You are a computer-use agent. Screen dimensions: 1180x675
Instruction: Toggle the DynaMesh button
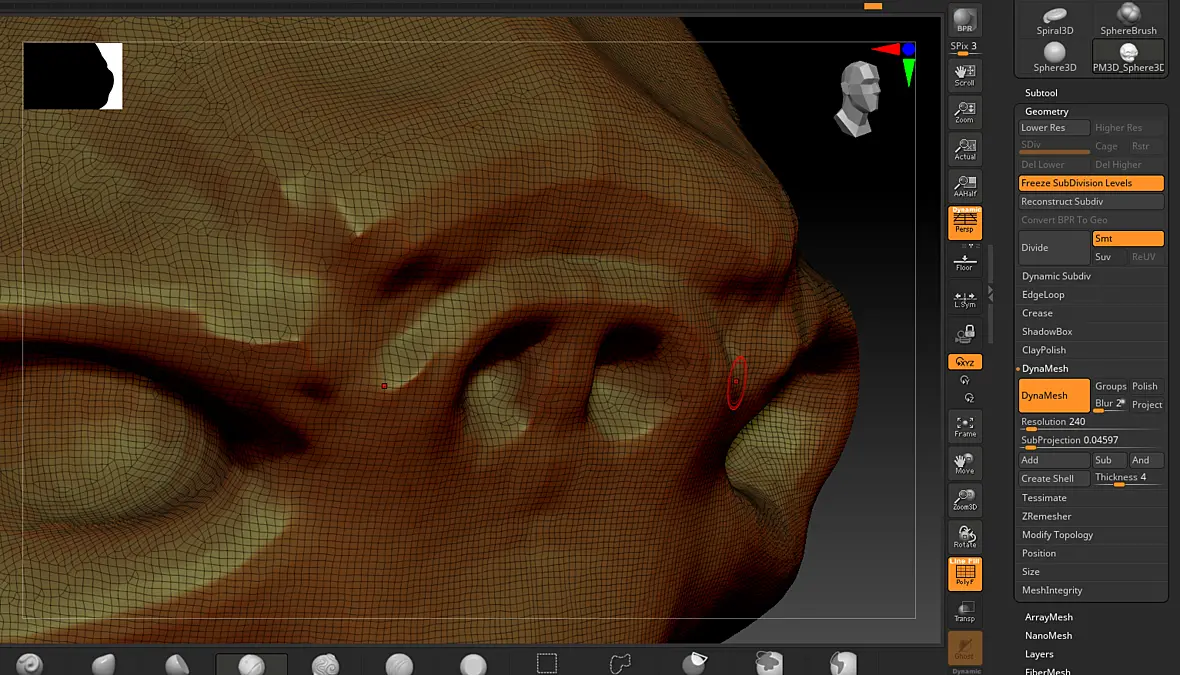pos(1054,396)
